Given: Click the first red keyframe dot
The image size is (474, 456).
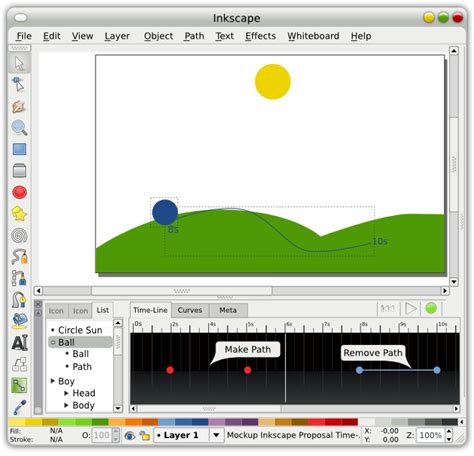Looking at the screenshot, I should (170, 370).
